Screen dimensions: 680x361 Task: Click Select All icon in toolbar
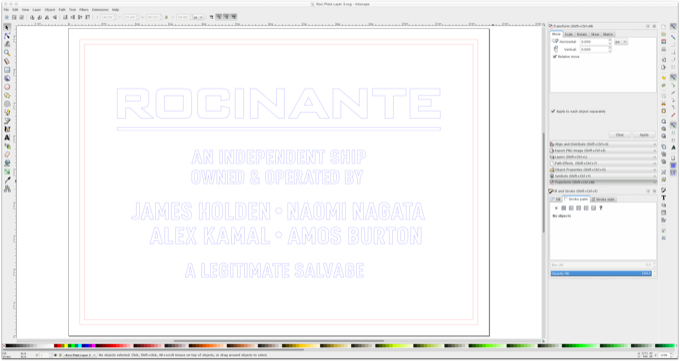(7, 17)
